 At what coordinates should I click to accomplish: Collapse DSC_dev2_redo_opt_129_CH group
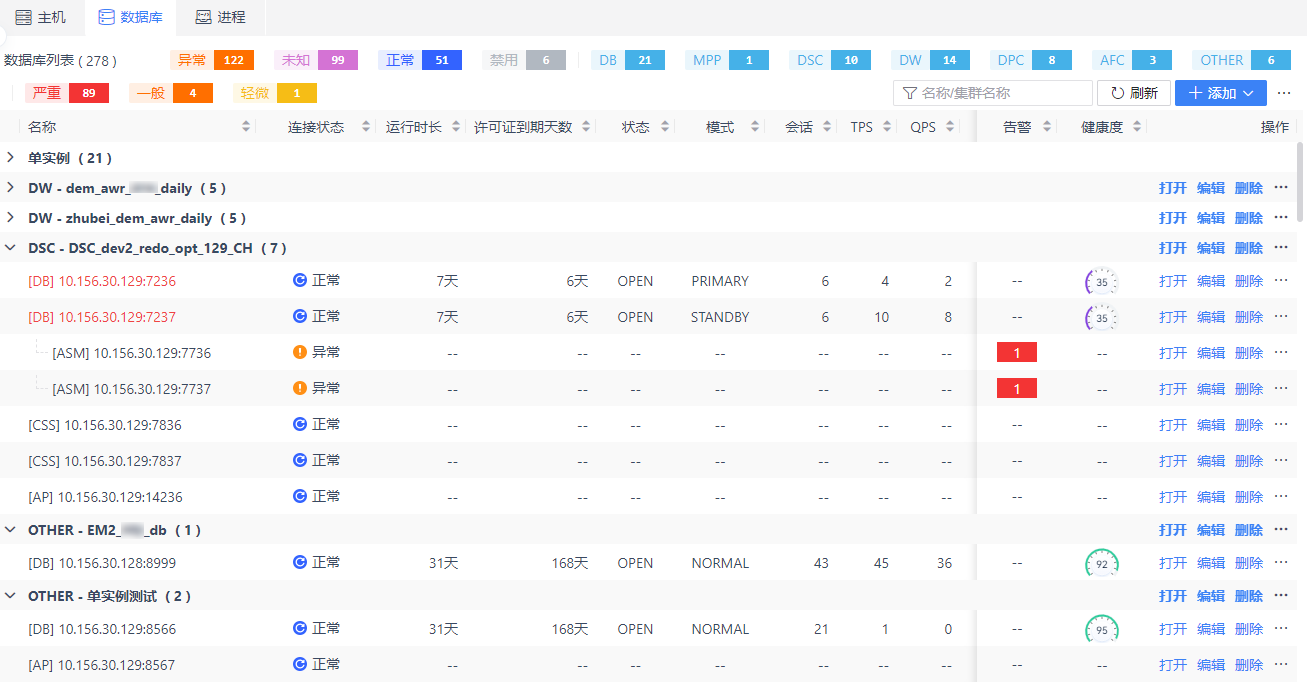click(x=10, y=248)
